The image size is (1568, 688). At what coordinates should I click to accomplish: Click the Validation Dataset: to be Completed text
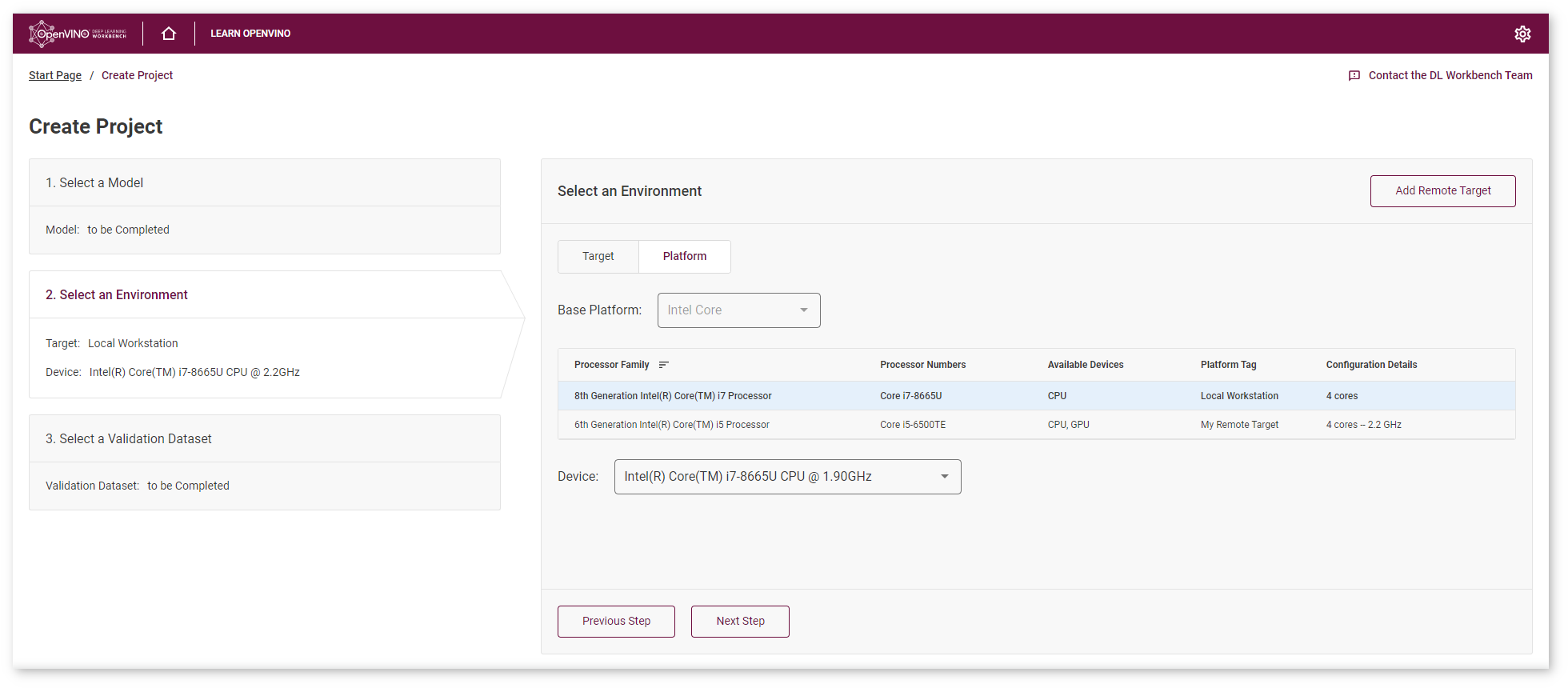click(x=137, y=486)
